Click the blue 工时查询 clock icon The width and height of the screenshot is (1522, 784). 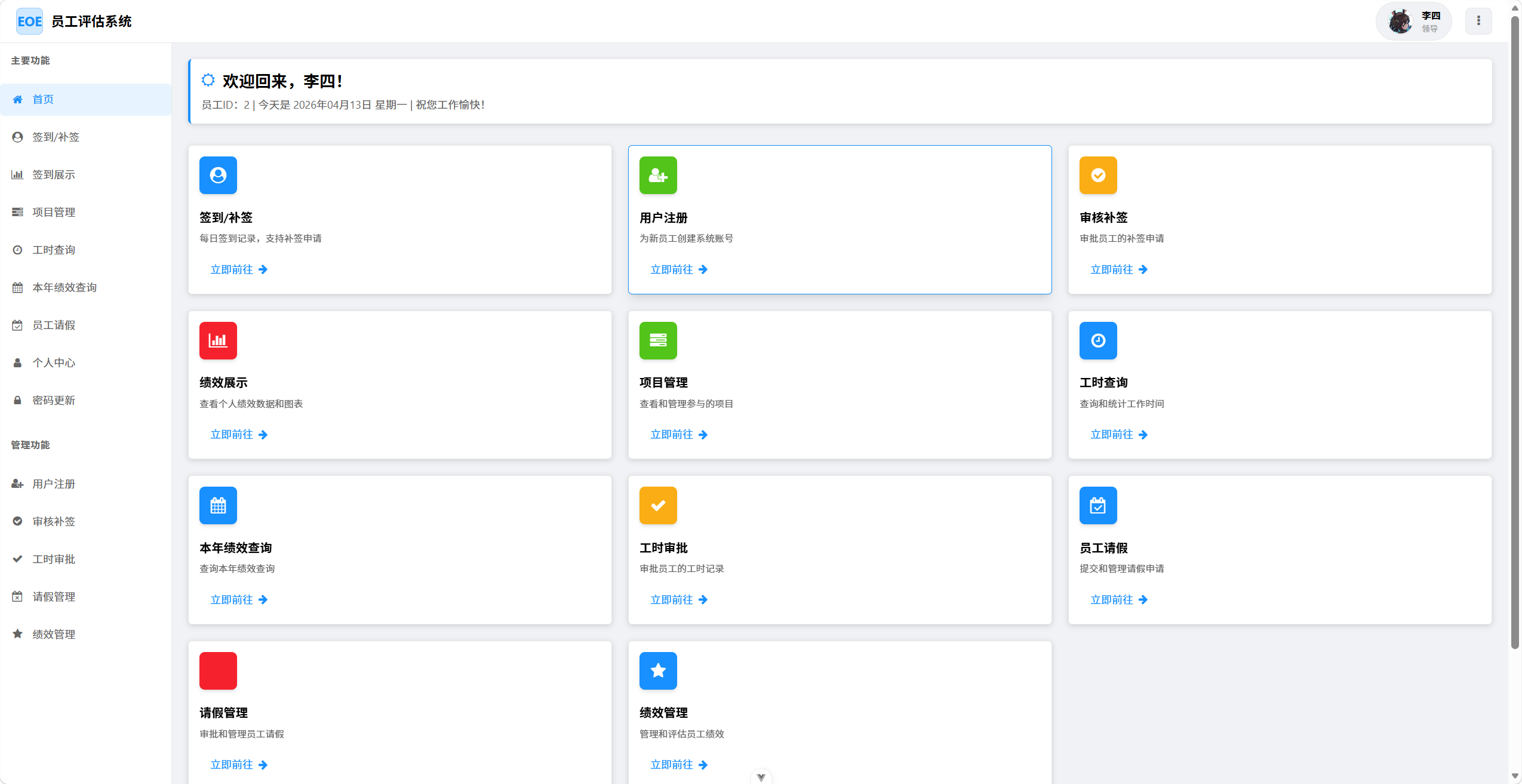pos(1098,340)
